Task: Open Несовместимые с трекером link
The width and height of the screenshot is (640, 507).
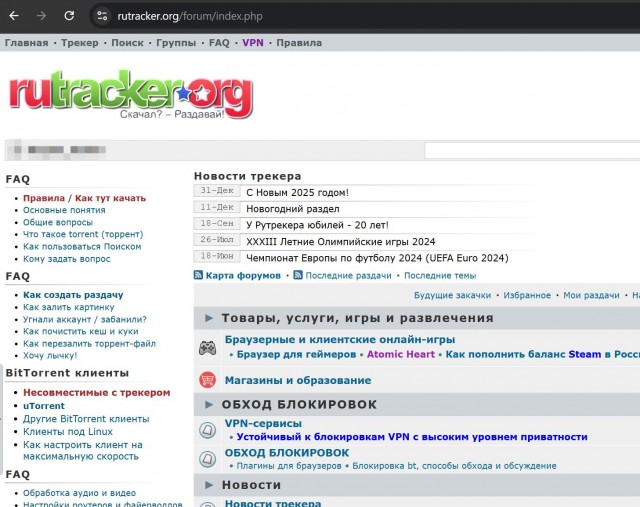Action: [97, 393]
